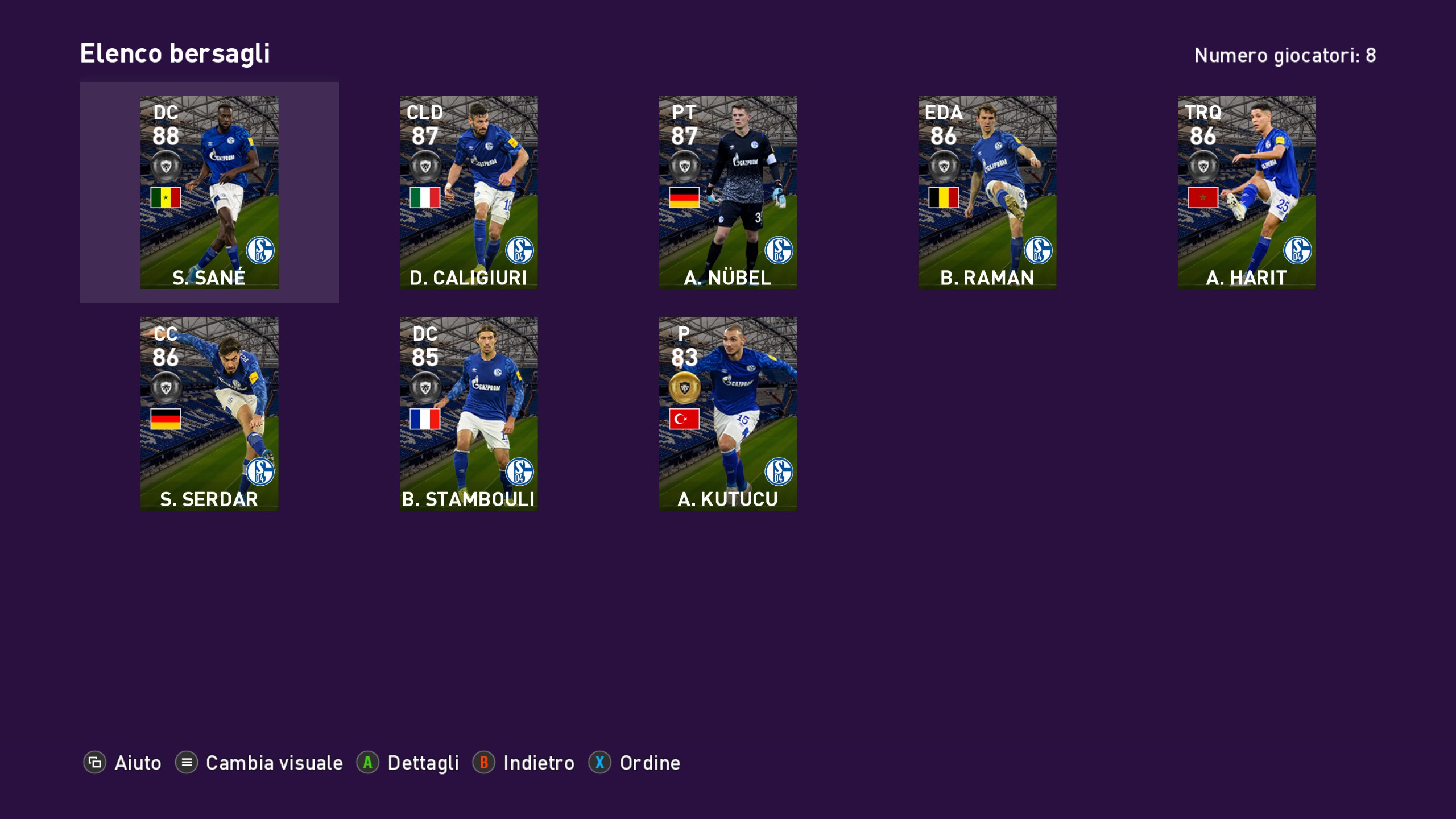This screenshot has height=819, width=1456.
Task: Select the S. Serdar player card
Action: (x=209, y=413)
